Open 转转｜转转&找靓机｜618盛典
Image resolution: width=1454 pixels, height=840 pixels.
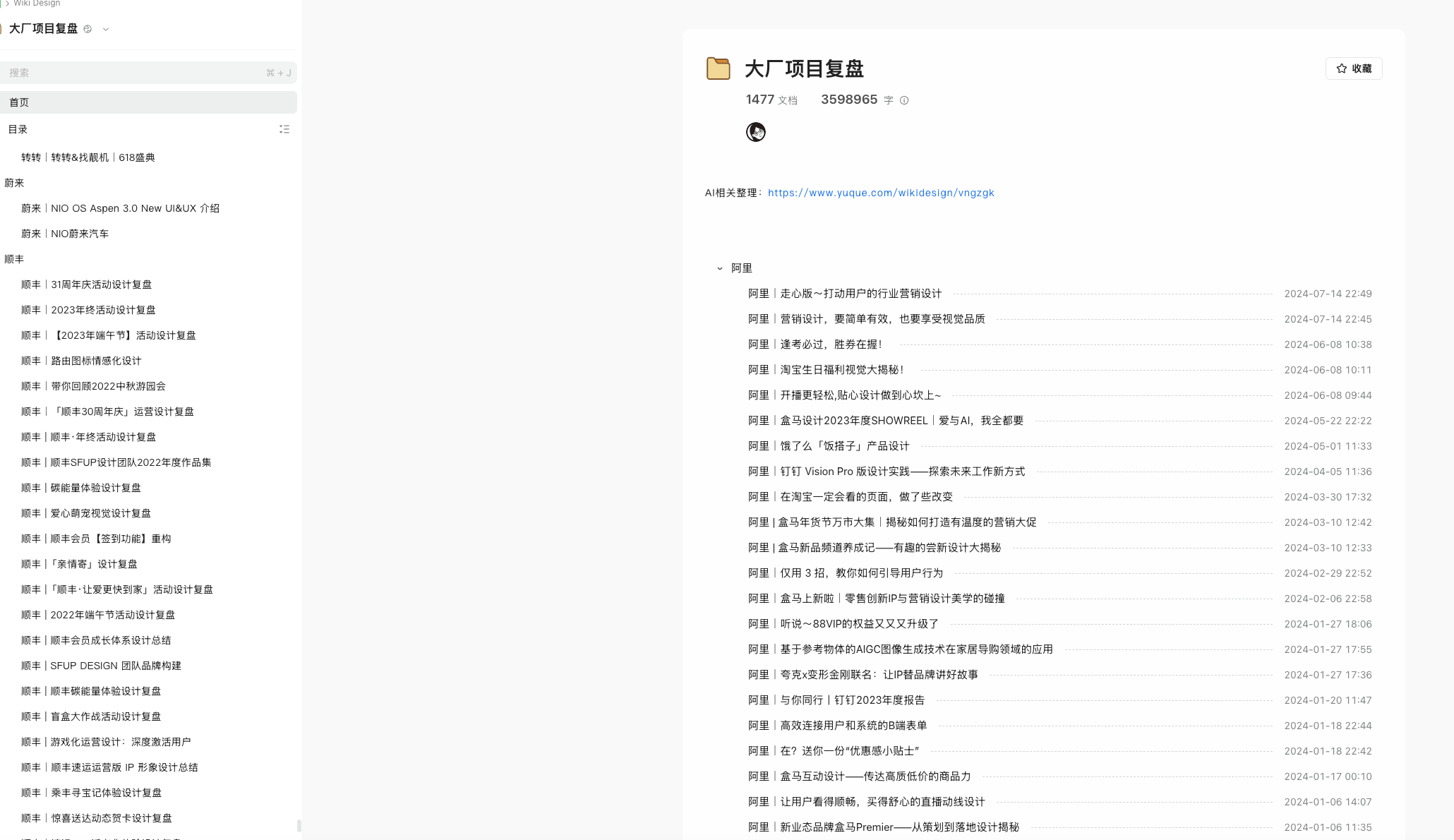pos(88,157)
